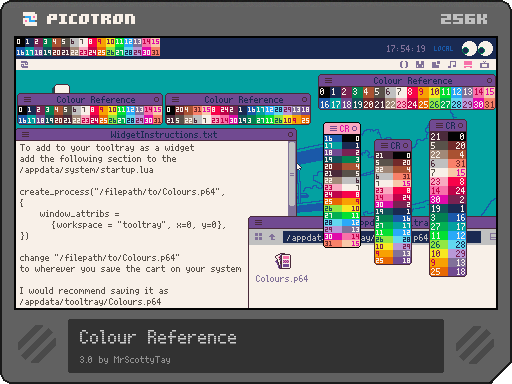The width and height of the screenshot is (512, 384).
Task: Pick colour 8 red swatch in tooltray palette
Action: tap(91, 42)
